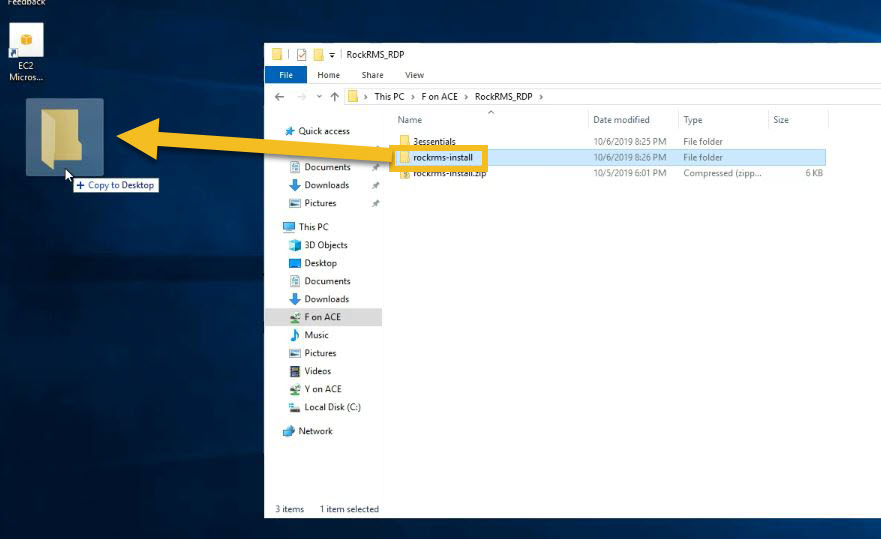Click the New folder quick access icon

click(319, 55)
